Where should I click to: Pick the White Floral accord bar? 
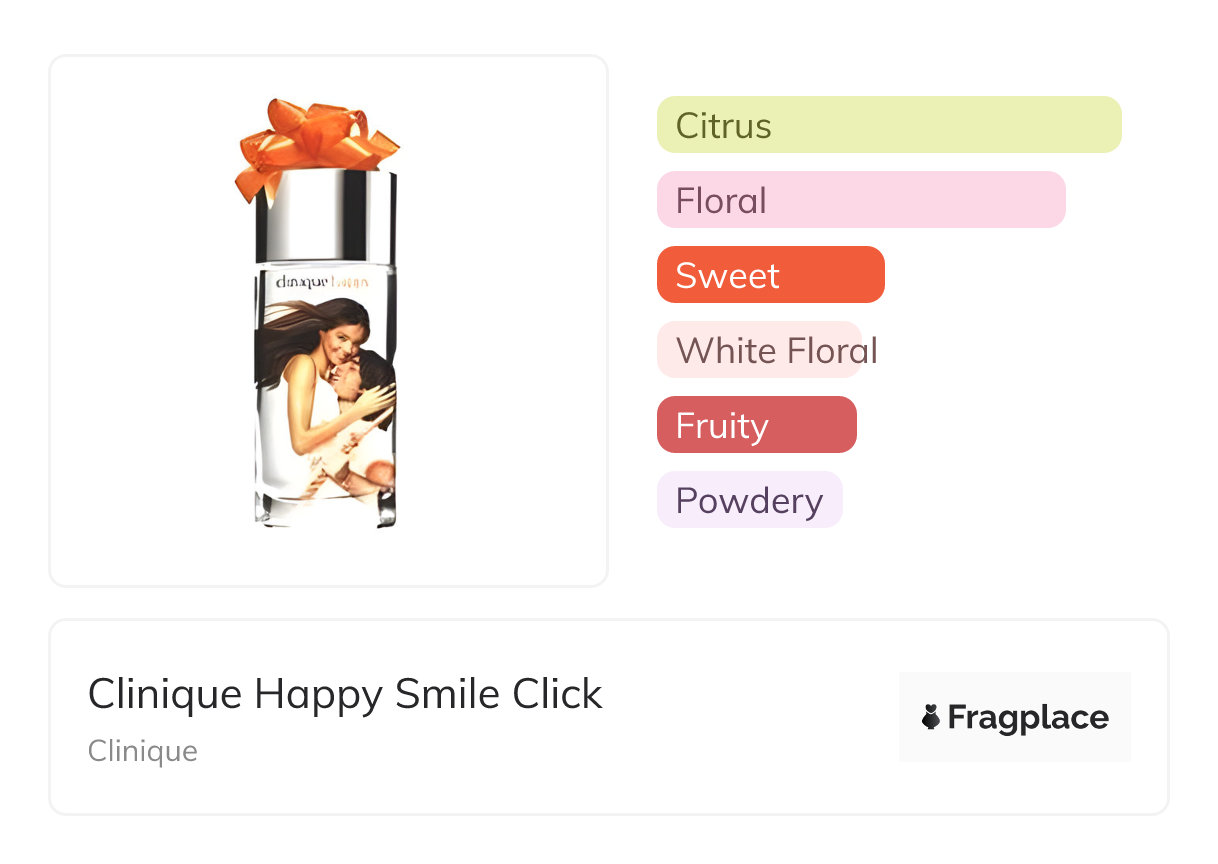coord(760,350)
